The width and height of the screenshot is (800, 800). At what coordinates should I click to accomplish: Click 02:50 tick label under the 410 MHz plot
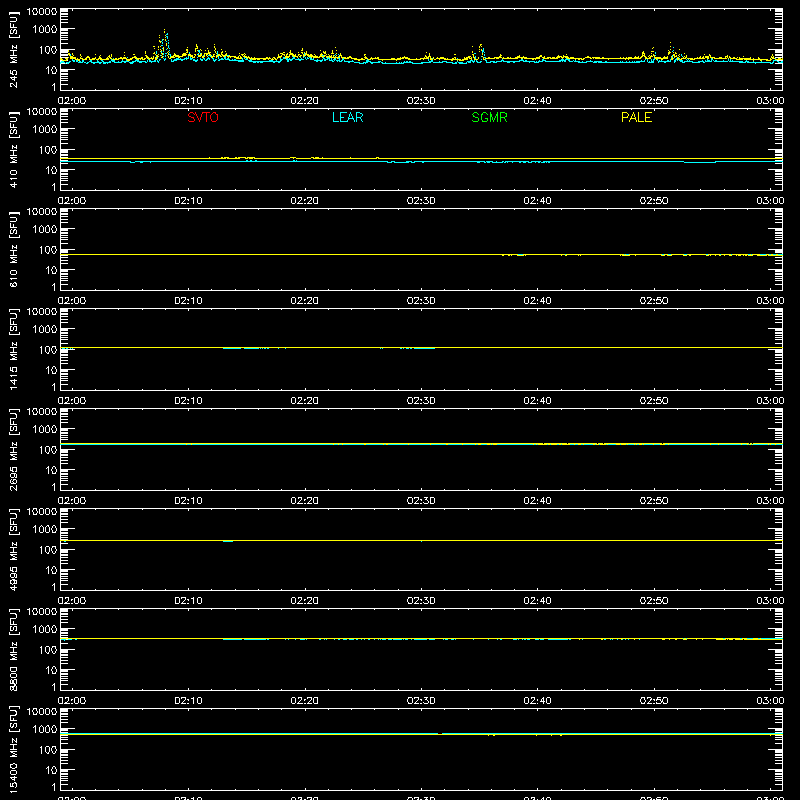click(654, 201)
